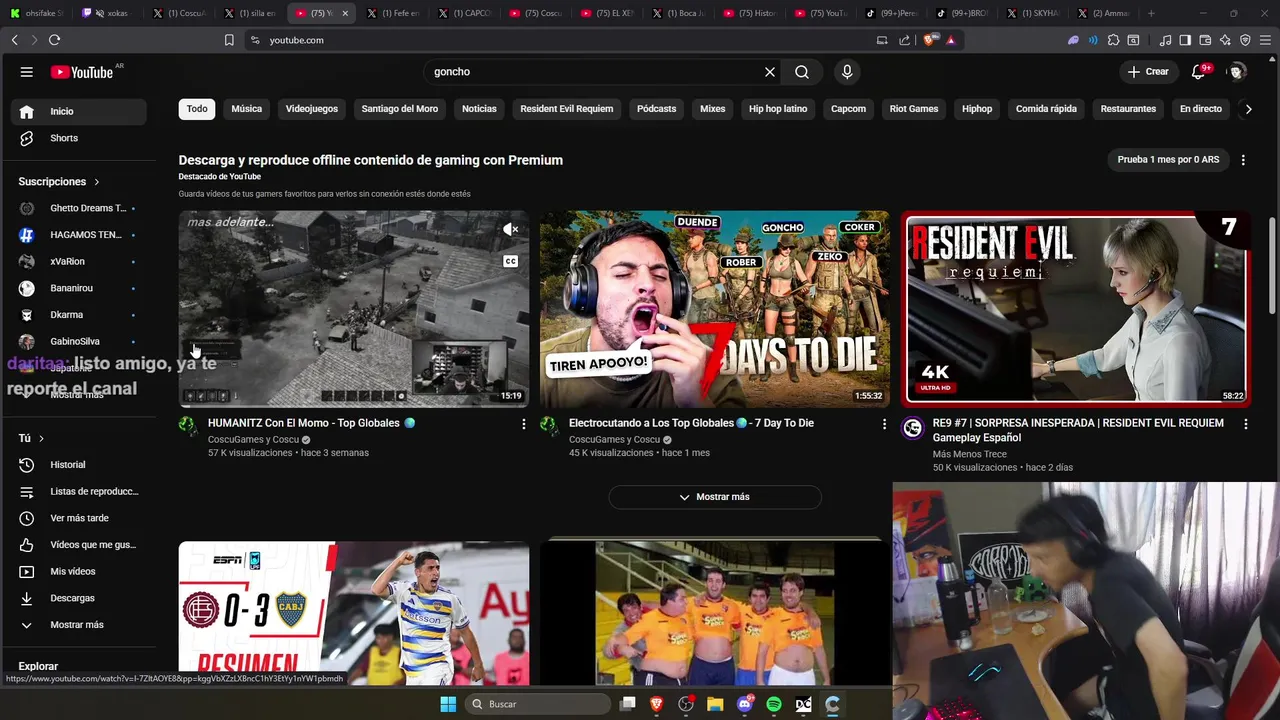Select the Videojuegos chip
Viewport: 1280px width, 720px height.
pyautogui.click(x=312, y=109)
